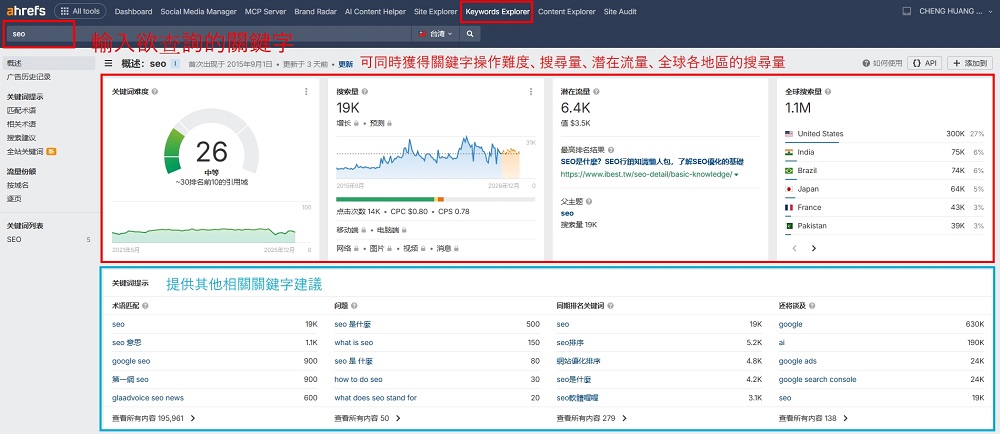The height and width of the screenshot is (434, 1000).
Task: Click help icon next to 最高排名结果
Action: [611, 150]
